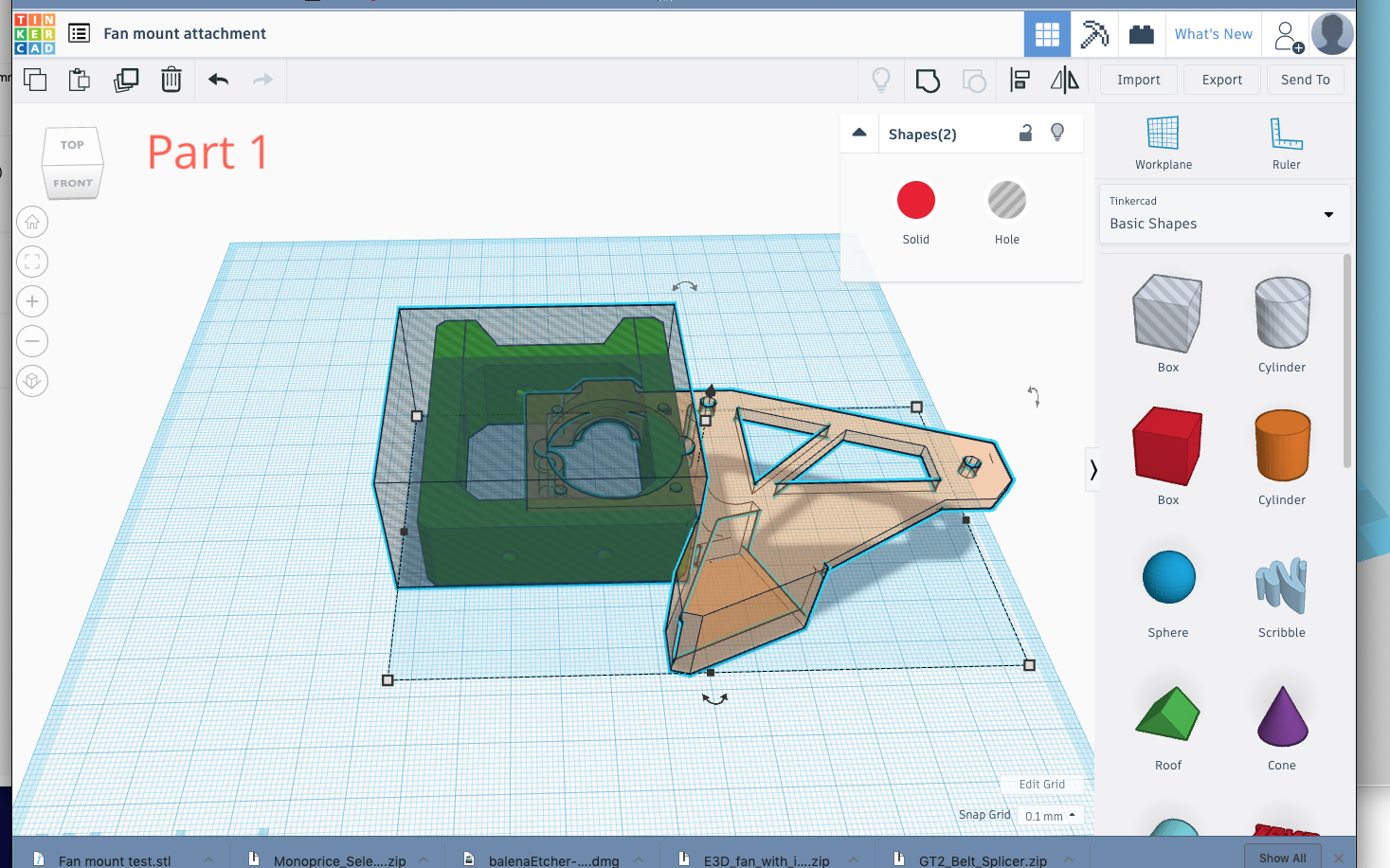This screenshot has height=868, width=1390.
Task: Zoom in with the plus button
Action: point(32,301)
